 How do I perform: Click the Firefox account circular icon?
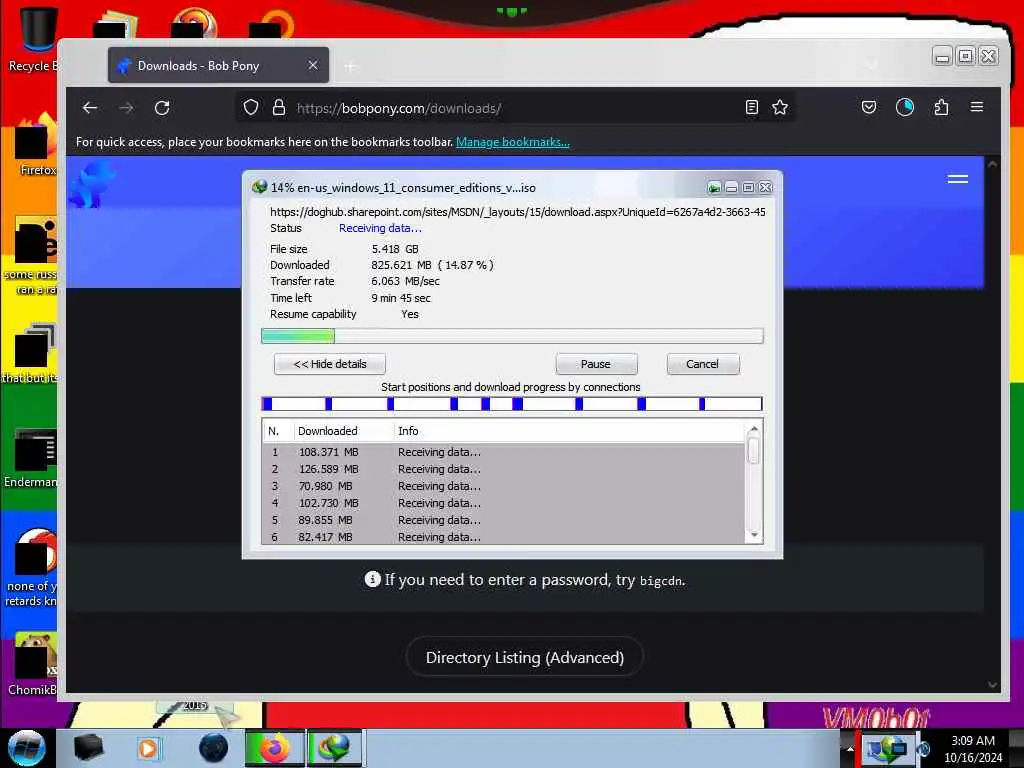(904, 108)
